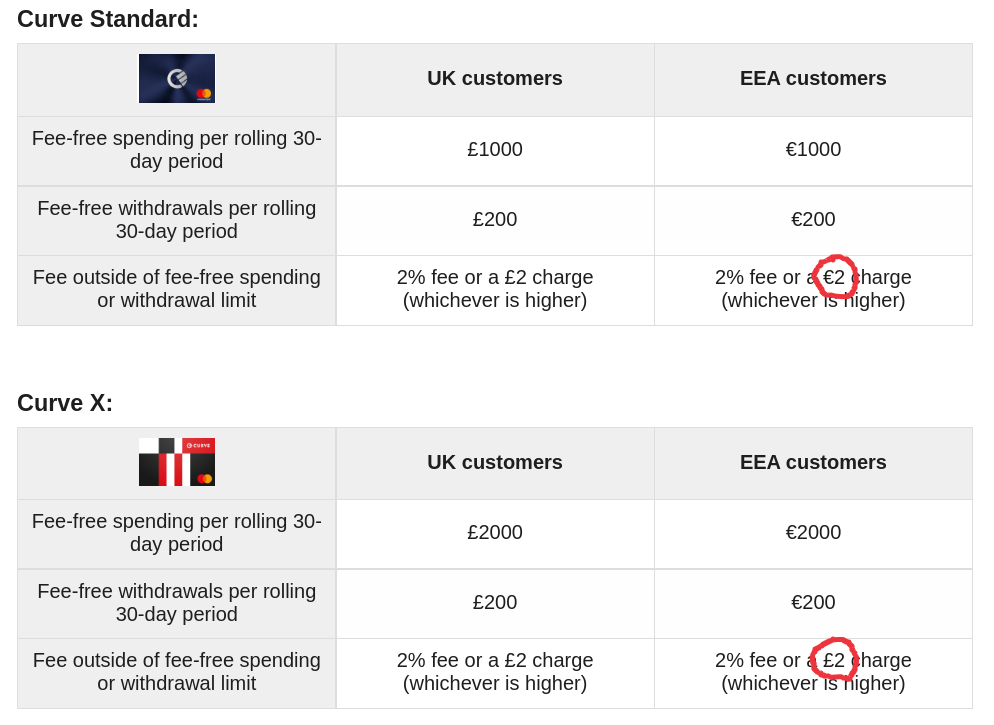
Task: Select EEA customers header in Curve Standard table
Action: click(x=813, y=79)
